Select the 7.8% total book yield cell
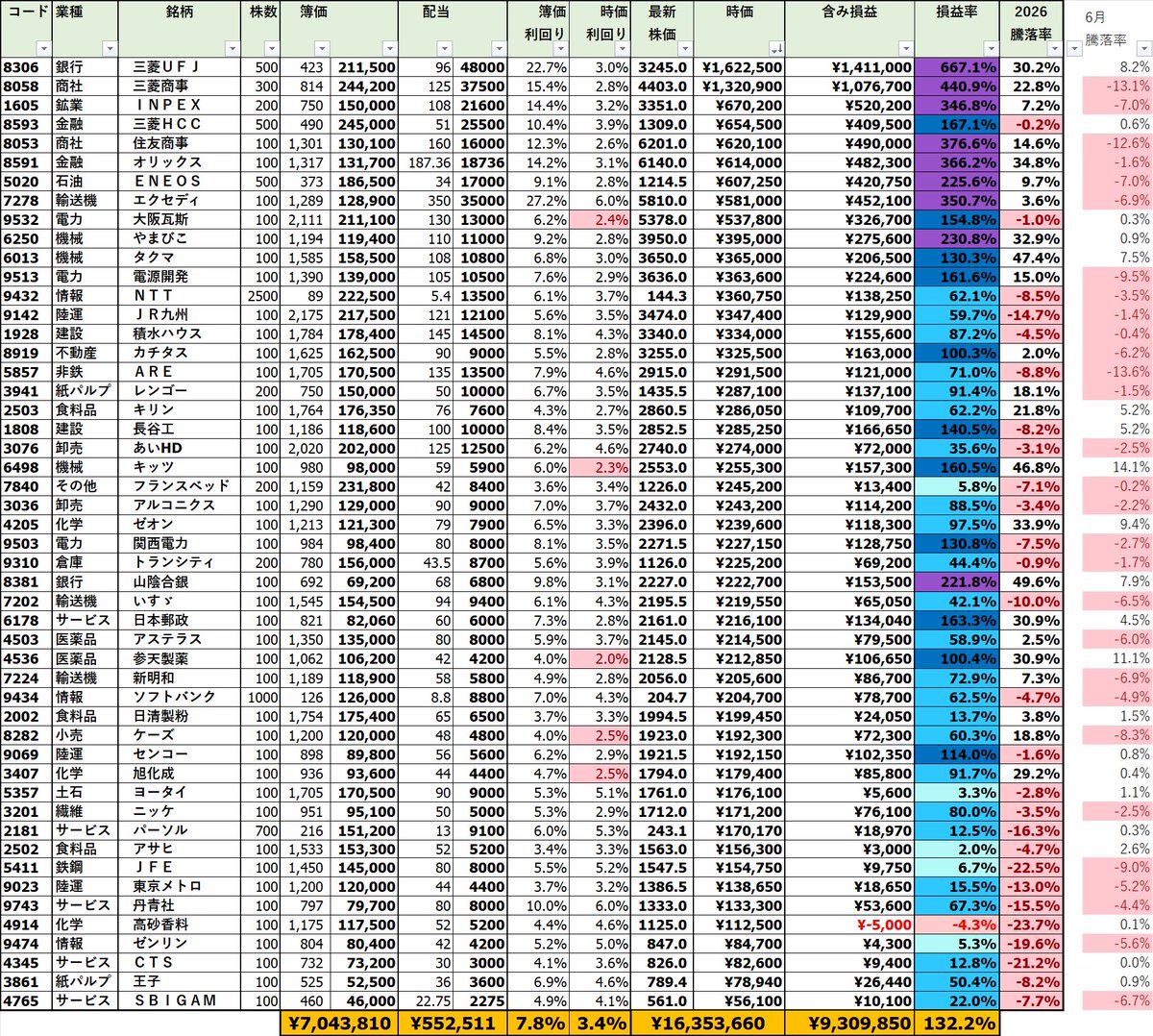Screen dimensions: 1153x1036 click(x=538, y=1024)
